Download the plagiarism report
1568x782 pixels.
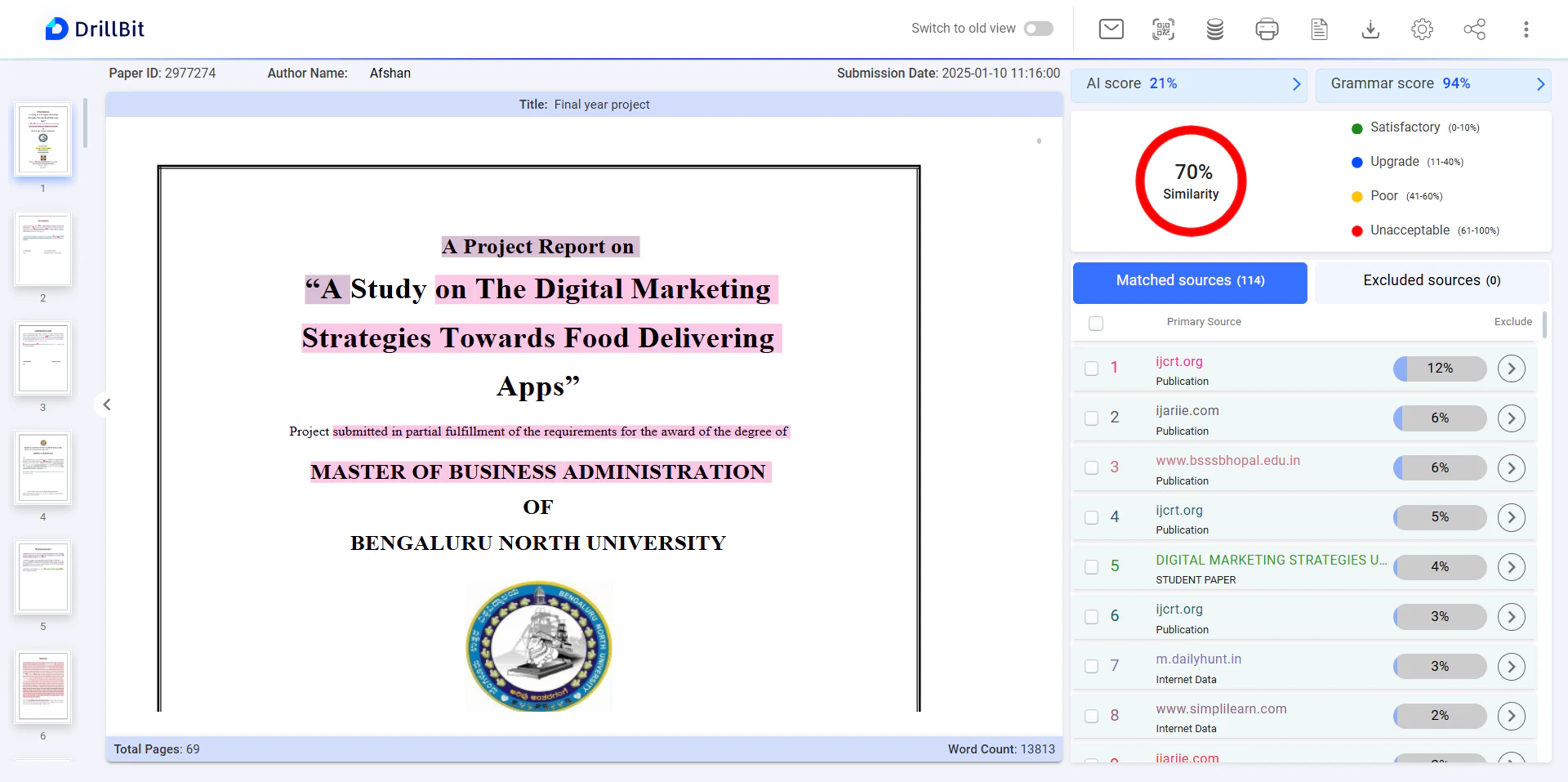click(x=1370, y=29)
